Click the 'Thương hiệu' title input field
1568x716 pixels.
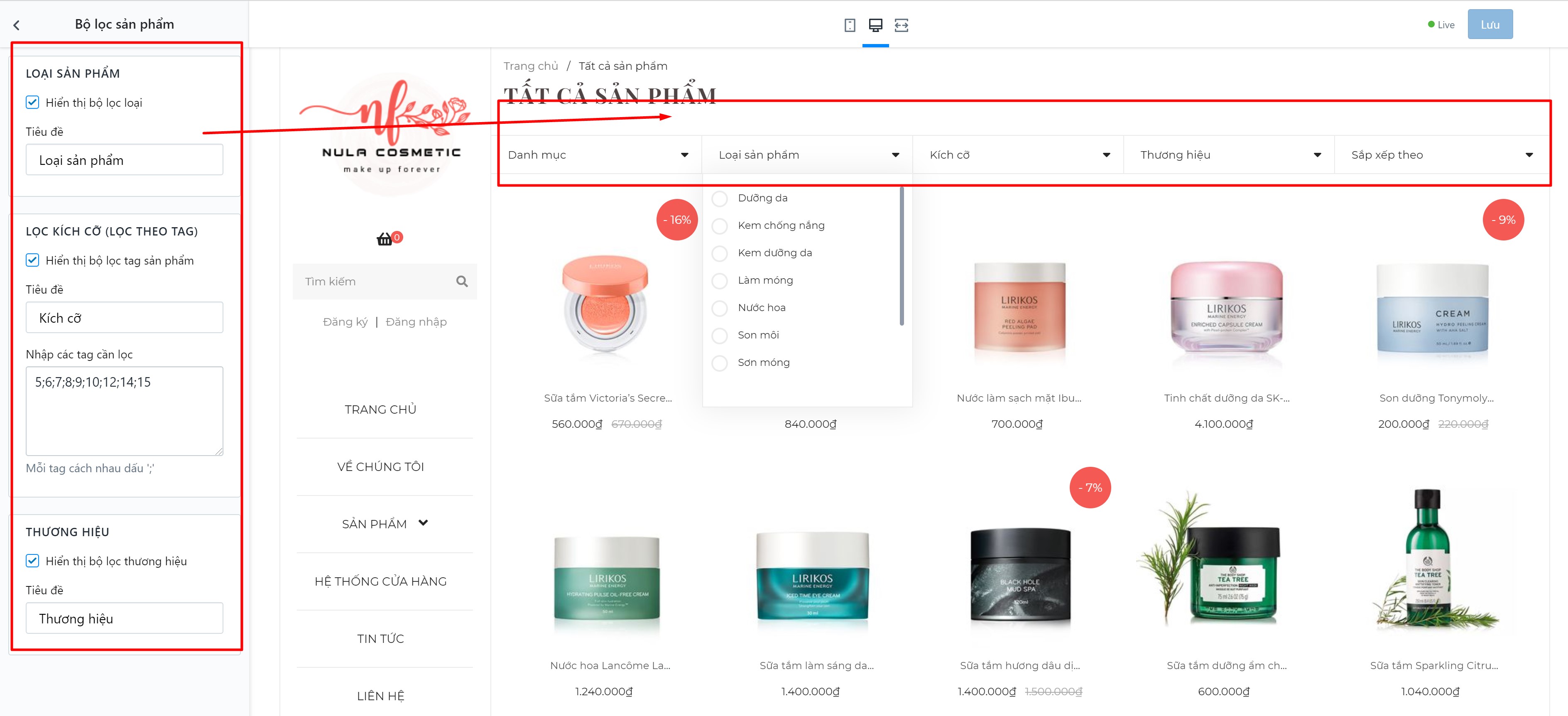[x=124, y=618]
